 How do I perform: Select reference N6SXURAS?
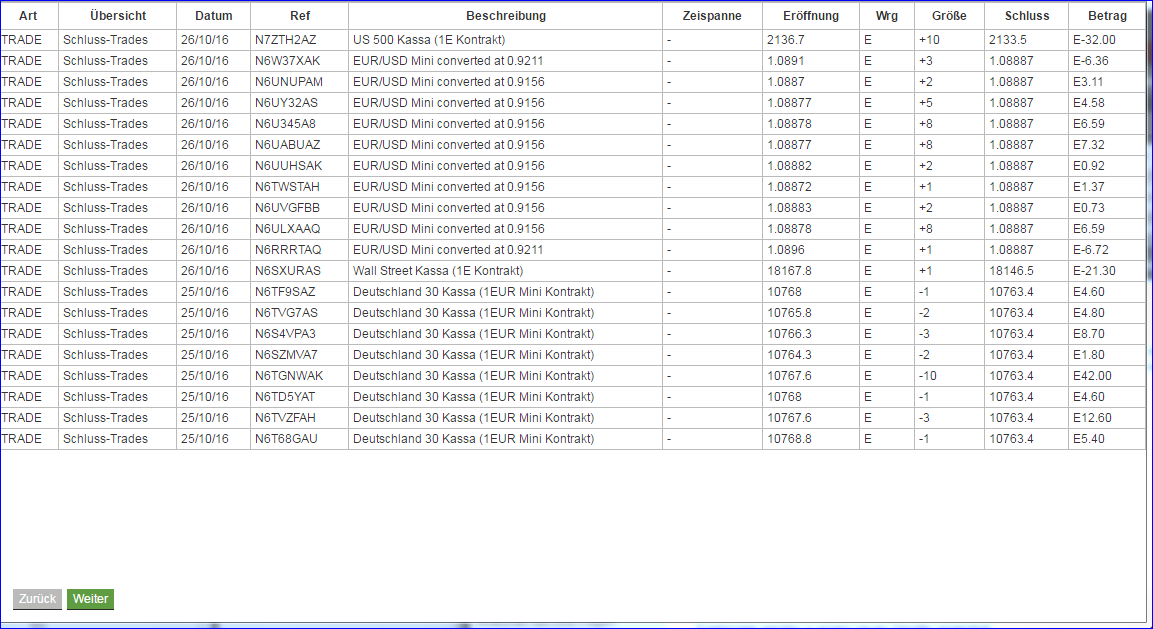(288, 271)
